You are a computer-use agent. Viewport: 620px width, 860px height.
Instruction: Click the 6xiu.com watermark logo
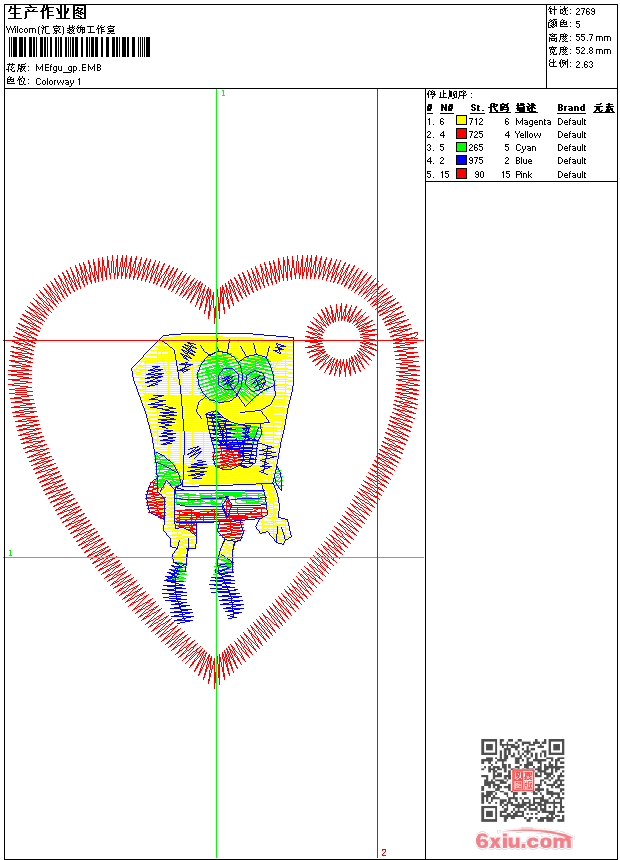click(x=523, y=841)
